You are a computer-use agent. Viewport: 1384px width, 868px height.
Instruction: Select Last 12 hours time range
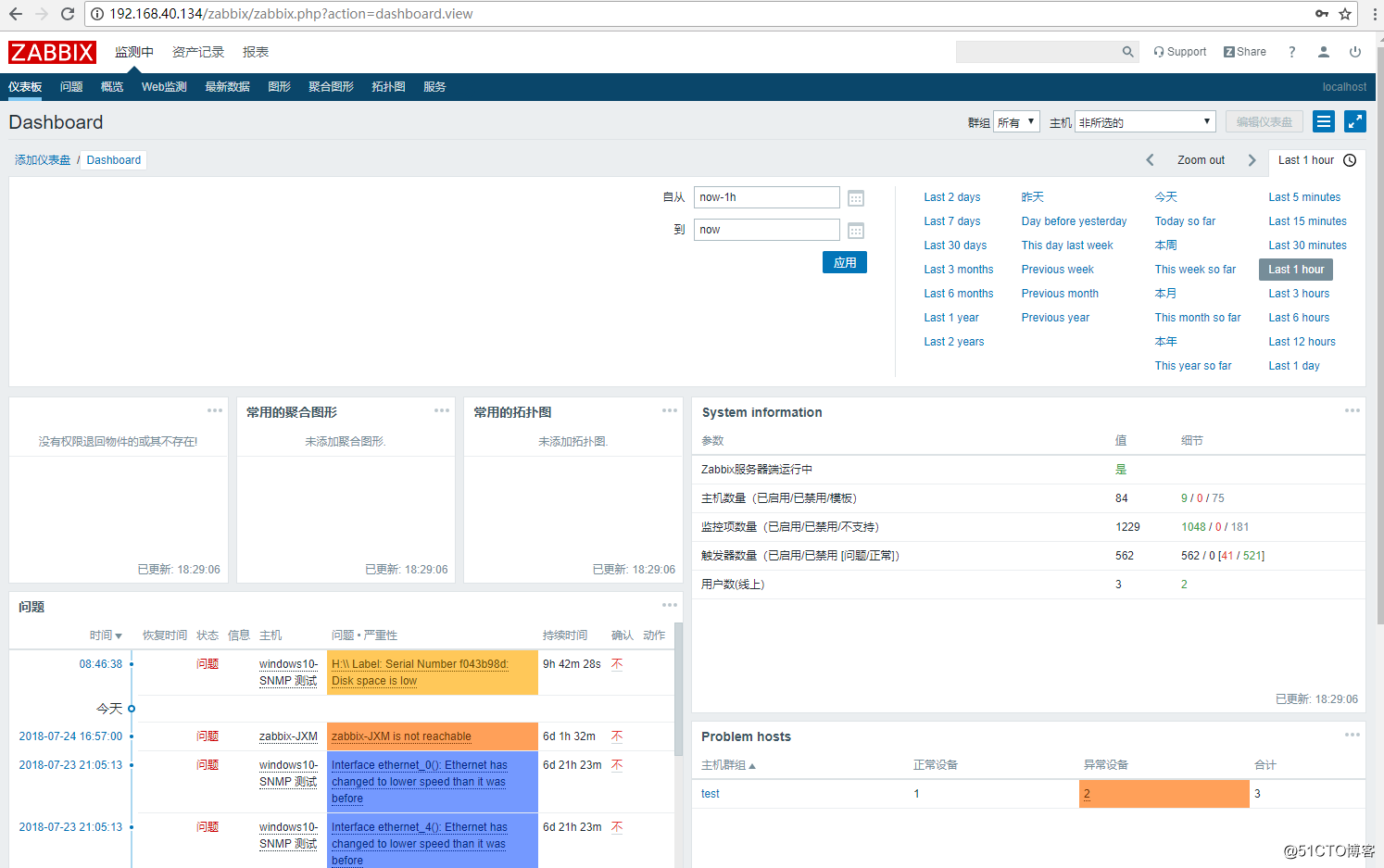coord(1302,342)
